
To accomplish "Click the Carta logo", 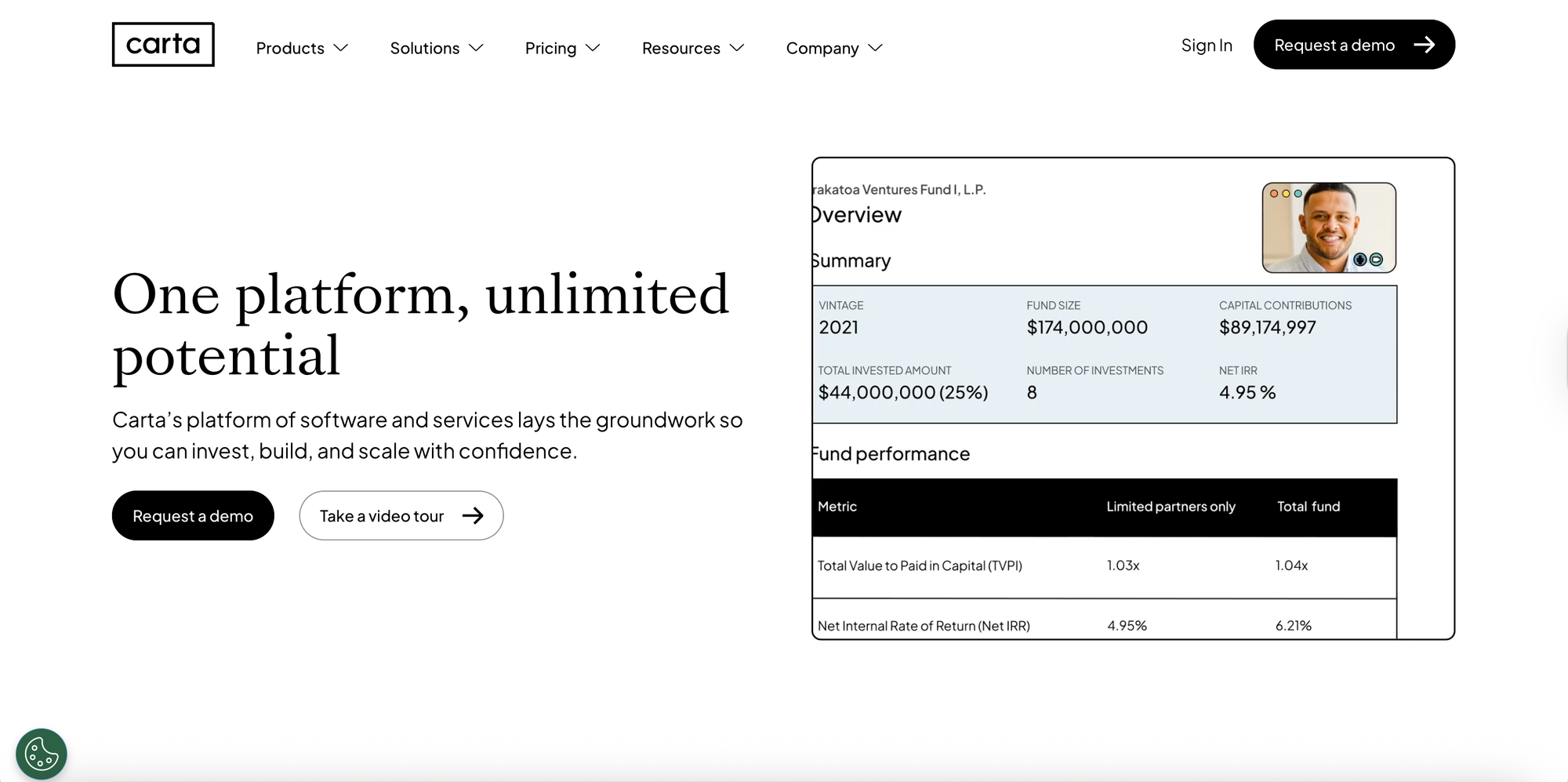I will [x=163, y=45].
